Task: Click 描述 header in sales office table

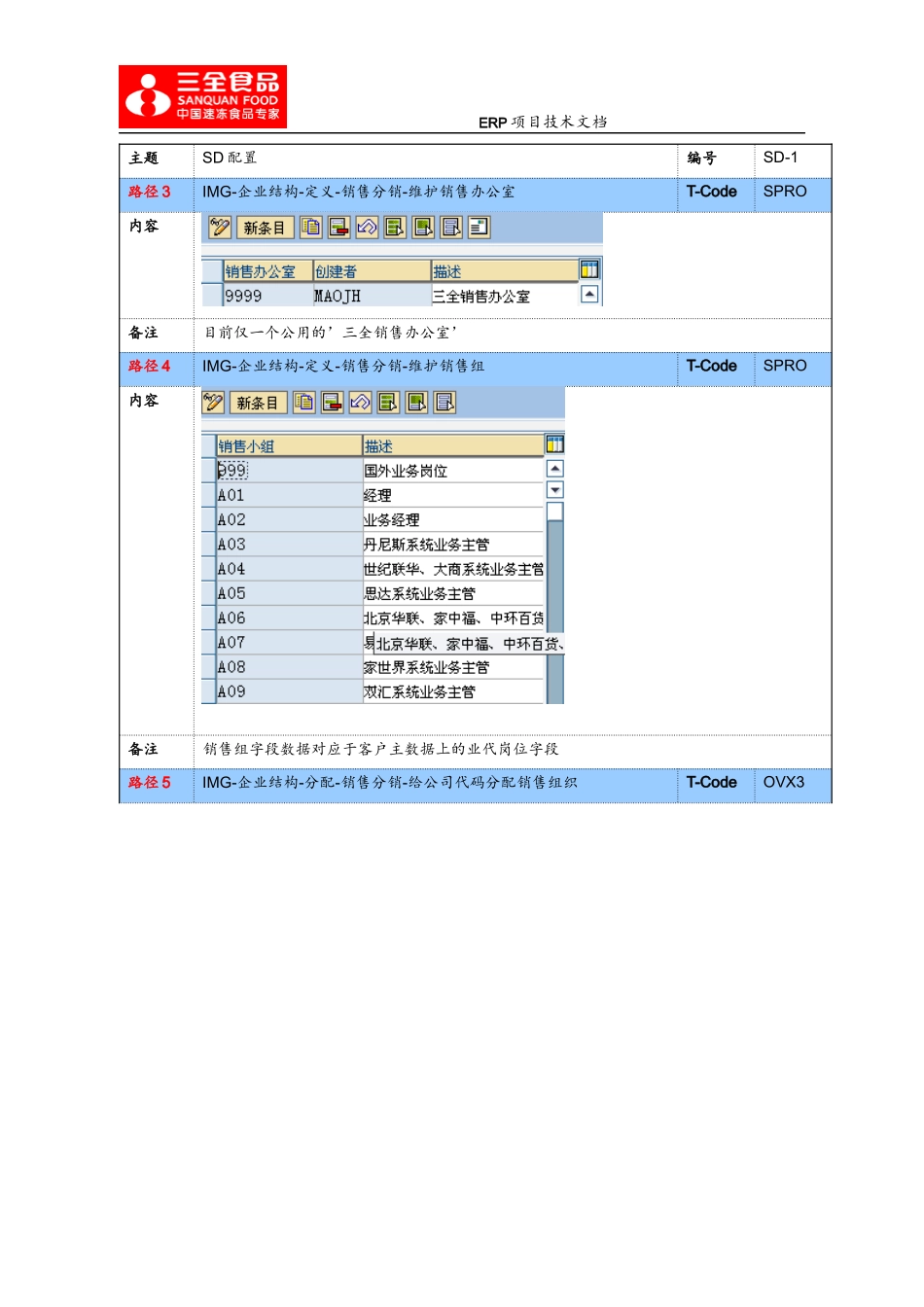Action: click(x=504, y=271)
